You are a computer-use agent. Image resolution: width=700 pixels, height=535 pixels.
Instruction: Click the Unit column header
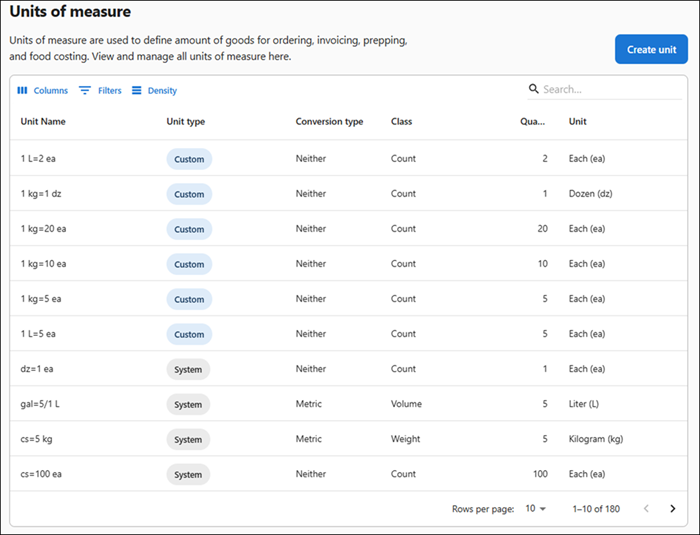click(x=577, y=121)
